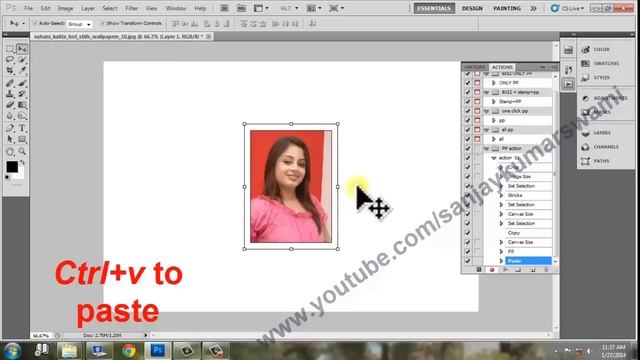The height and width of the screenshot is (360, 640).
Task: Select the Dodge tool
Action: pyautogui.click(x=22, y=116)
